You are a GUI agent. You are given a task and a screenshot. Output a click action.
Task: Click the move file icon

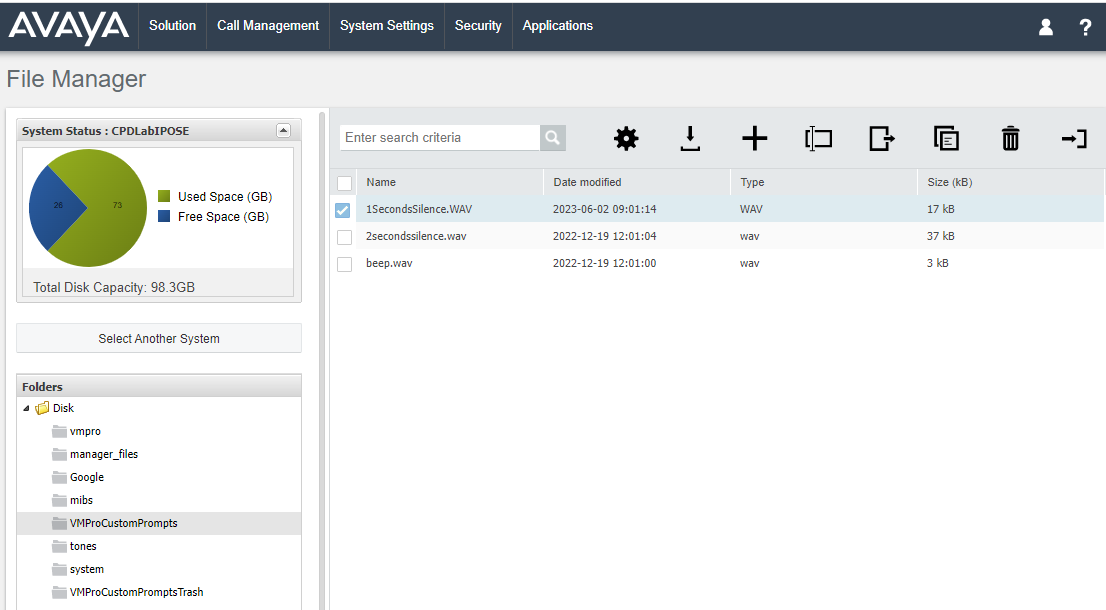pyautogui.click(x=882, y=138)
